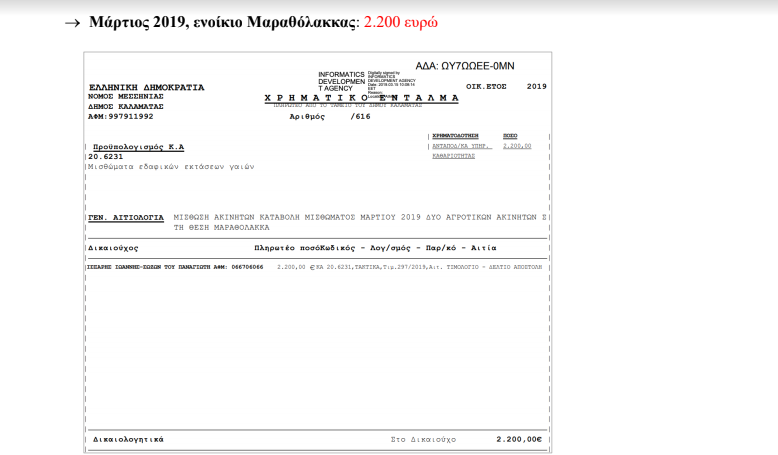Click the "ΑΔΑ: ΩΥ7ΩΩΕΕ-0ΜΝ" code
778x455 pixels.
(465, 66)
